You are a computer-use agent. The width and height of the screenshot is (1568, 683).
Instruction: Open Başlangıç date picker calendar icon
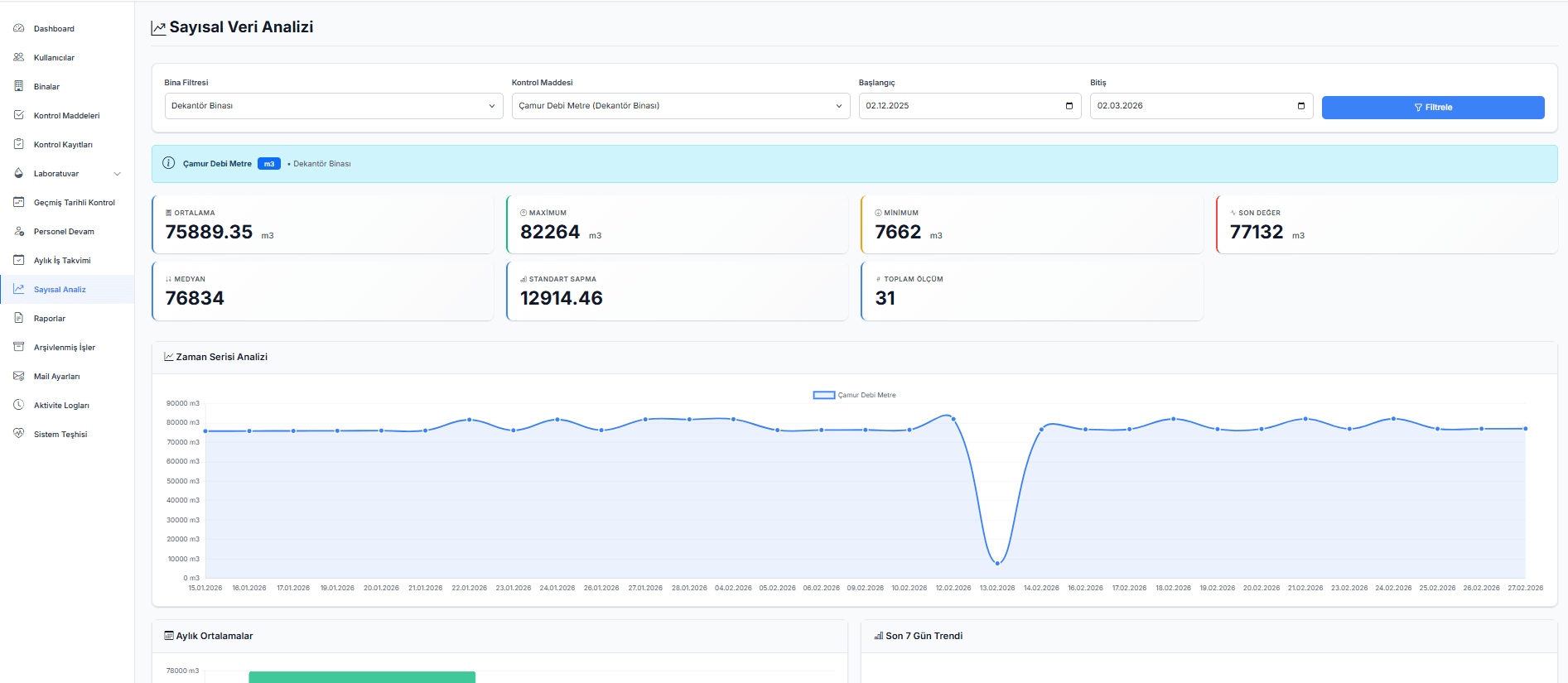(1069, 106)
